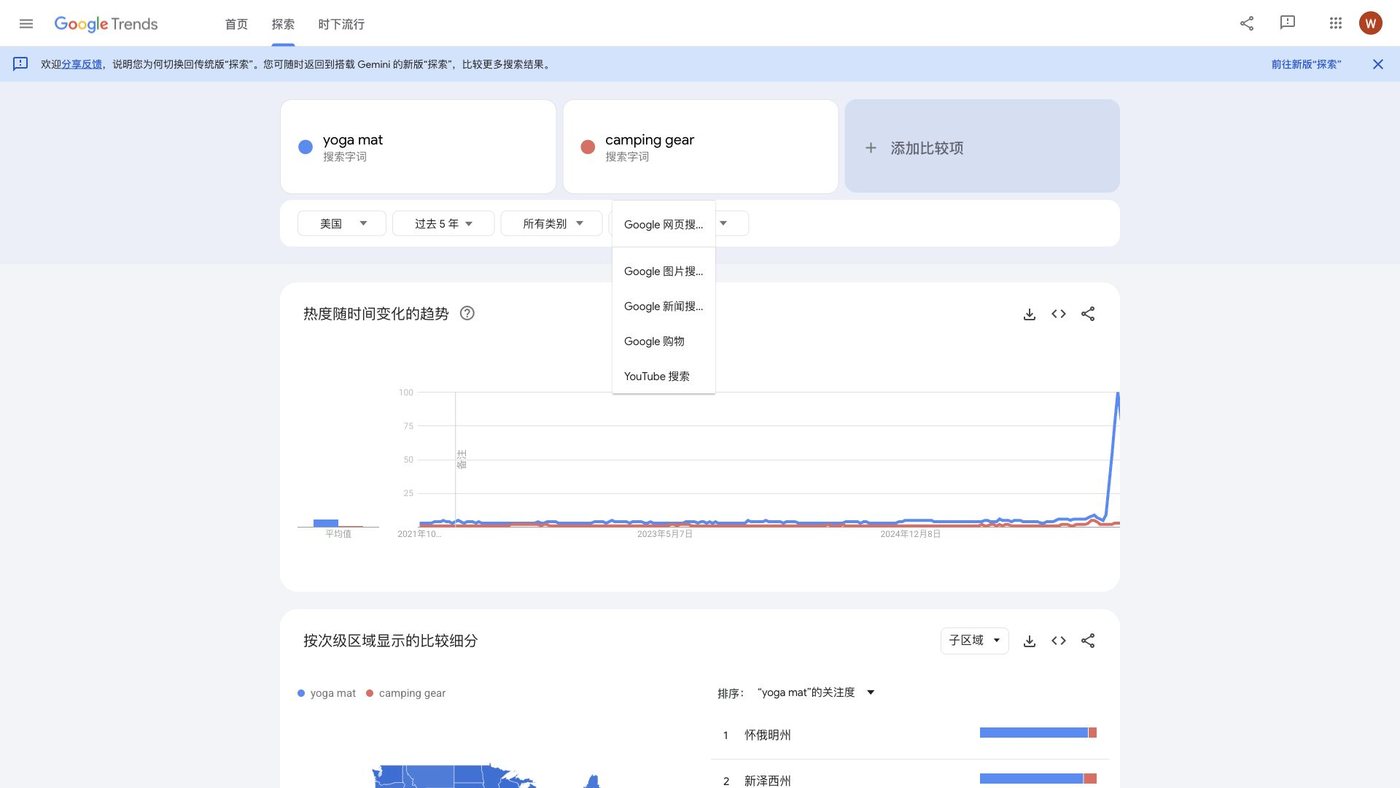This screenshot has height=788, width=1400.
Task: Click 新泽西州 in the region ranking
Action: click(x=768, y=781)
